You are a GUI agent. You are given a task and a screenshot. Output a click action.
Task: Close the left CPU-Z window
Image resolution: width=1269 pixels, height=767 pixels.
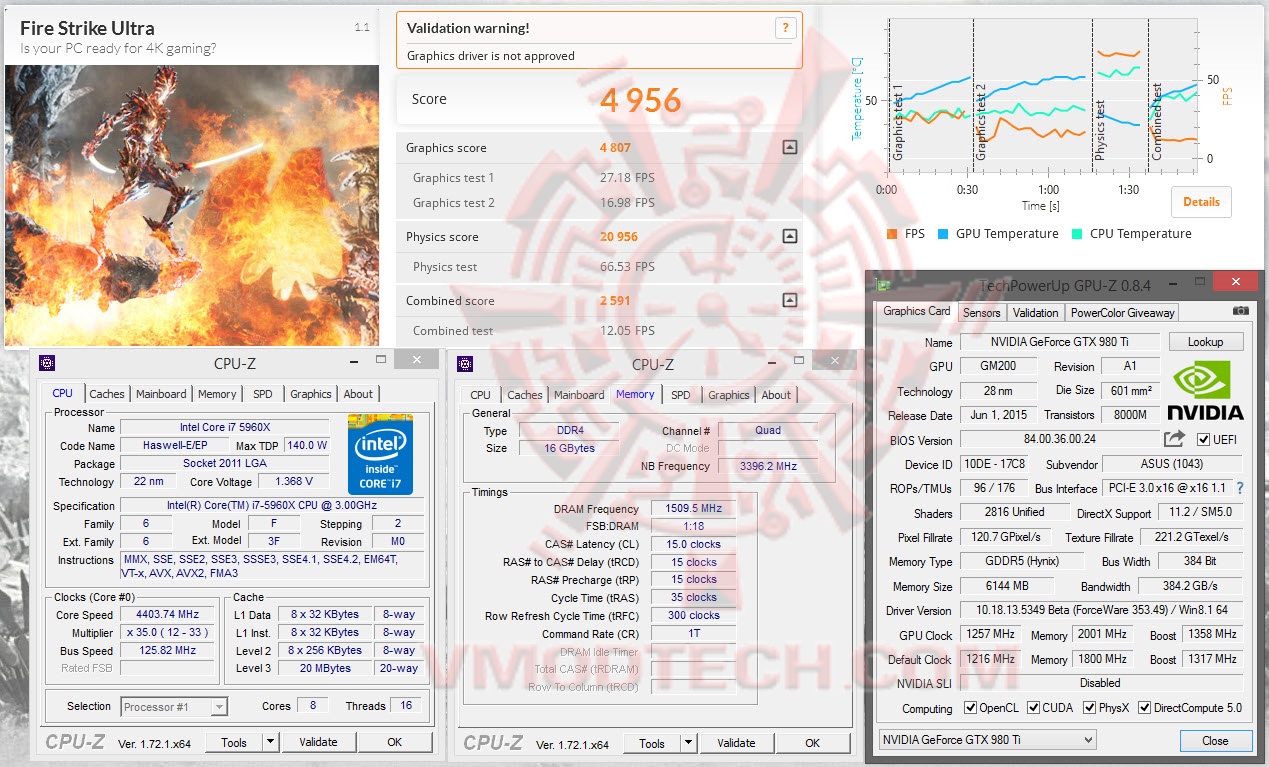[415, 359]
